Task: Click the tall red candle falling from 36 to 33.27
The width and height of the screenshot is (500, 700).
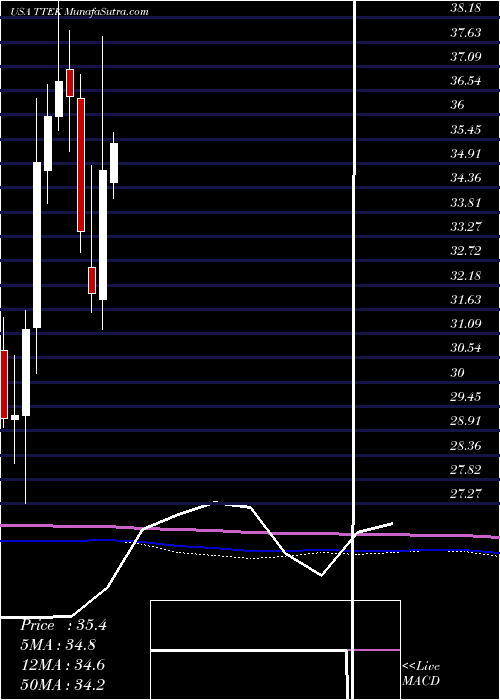Action: [81, 165]
